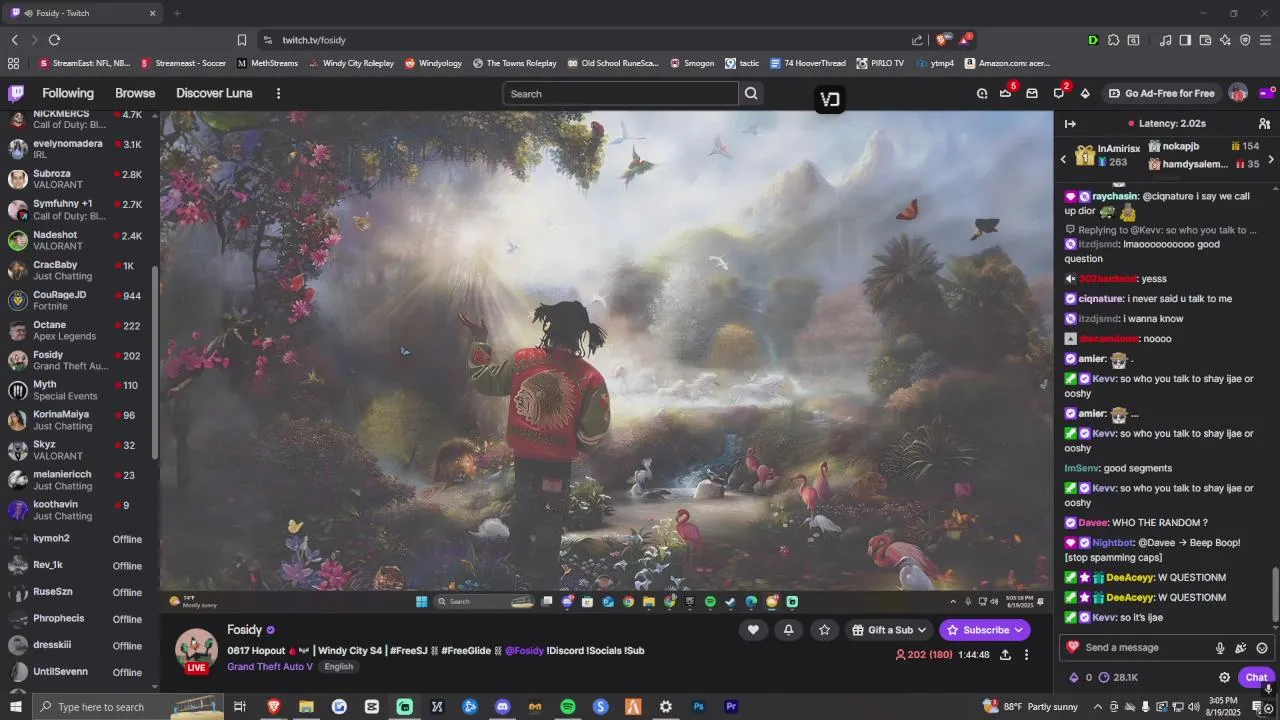
Task: Open browser hamburger main menu
Action: pyautogui.click(x=1266, y=40)
